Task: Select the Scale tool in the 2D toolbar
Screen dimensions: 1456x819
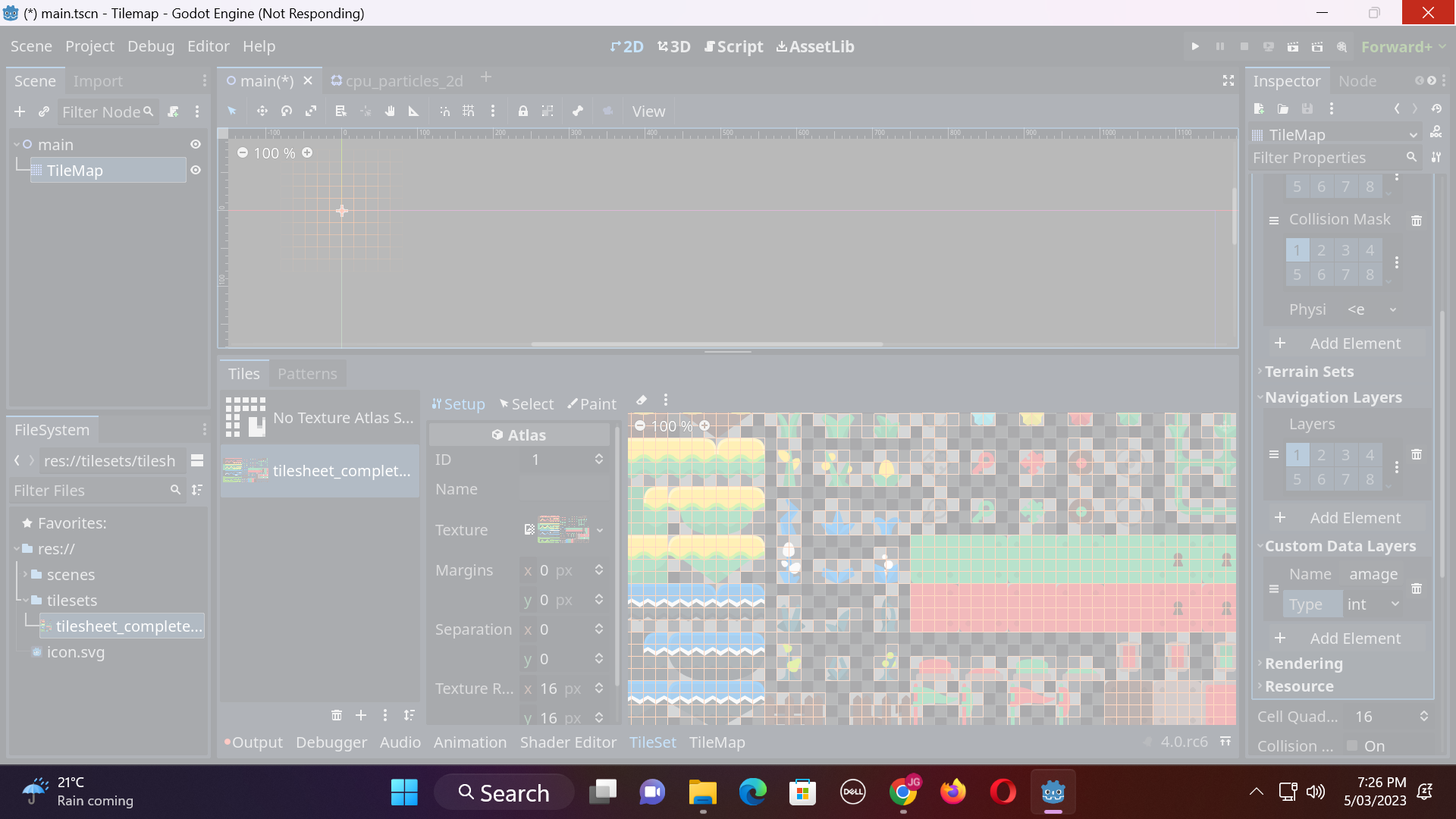Action: [311, 111]
